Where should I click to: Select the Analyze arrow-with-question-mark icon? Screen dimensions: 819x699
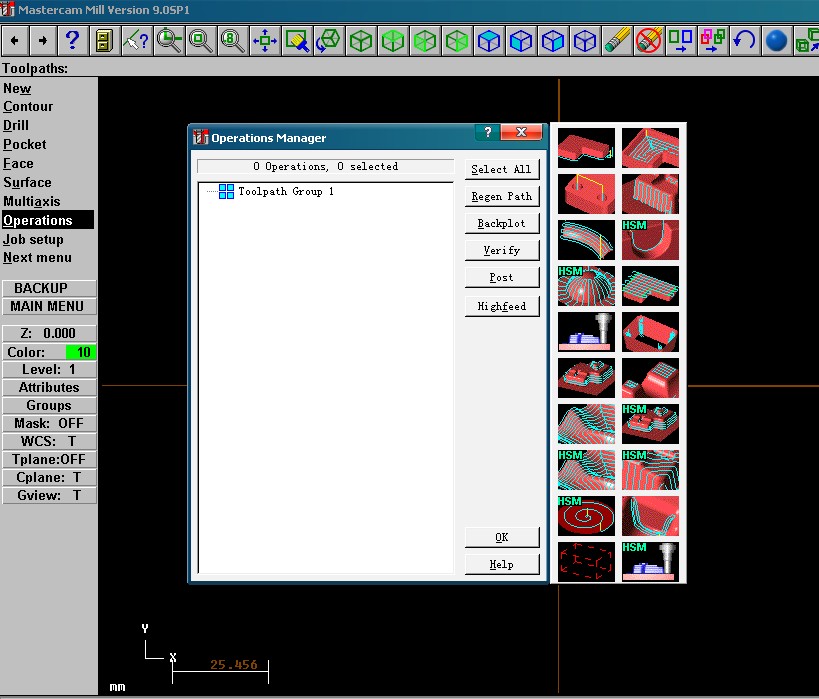(x=136, y=40)
